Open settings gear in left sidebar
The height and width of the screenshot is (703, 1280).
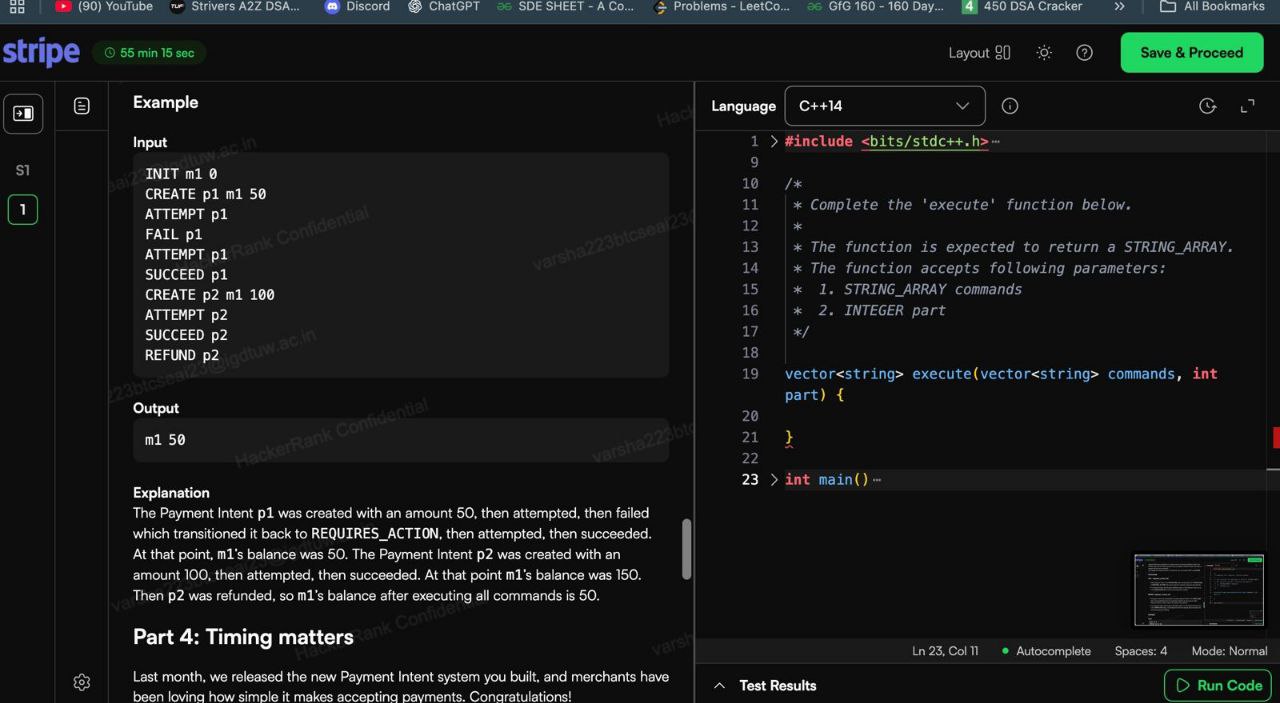82,682
